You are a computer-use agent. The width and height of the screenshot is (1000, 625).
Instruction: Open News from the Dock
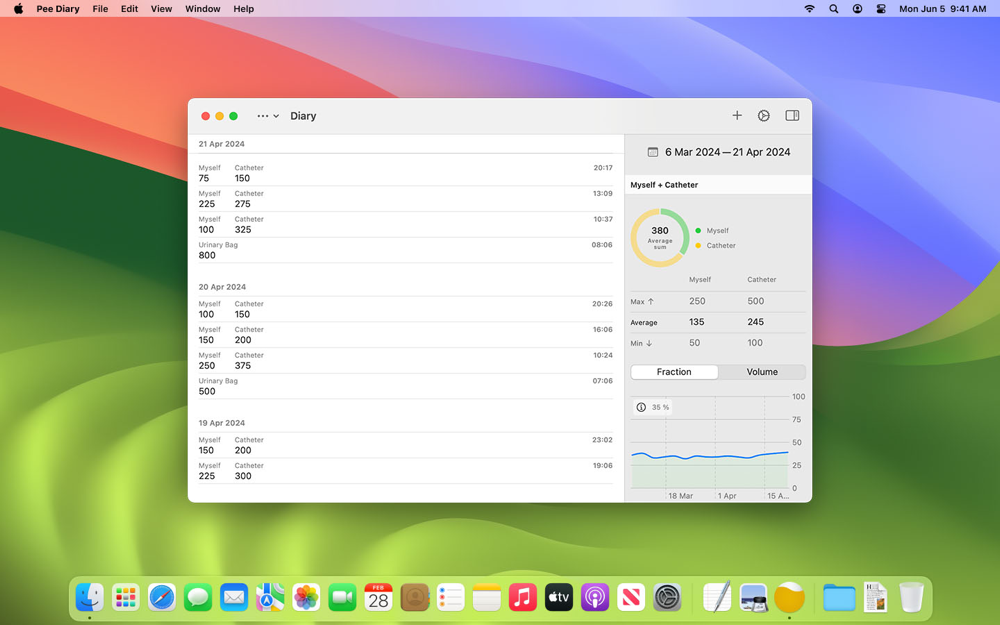tap(631, 598)
